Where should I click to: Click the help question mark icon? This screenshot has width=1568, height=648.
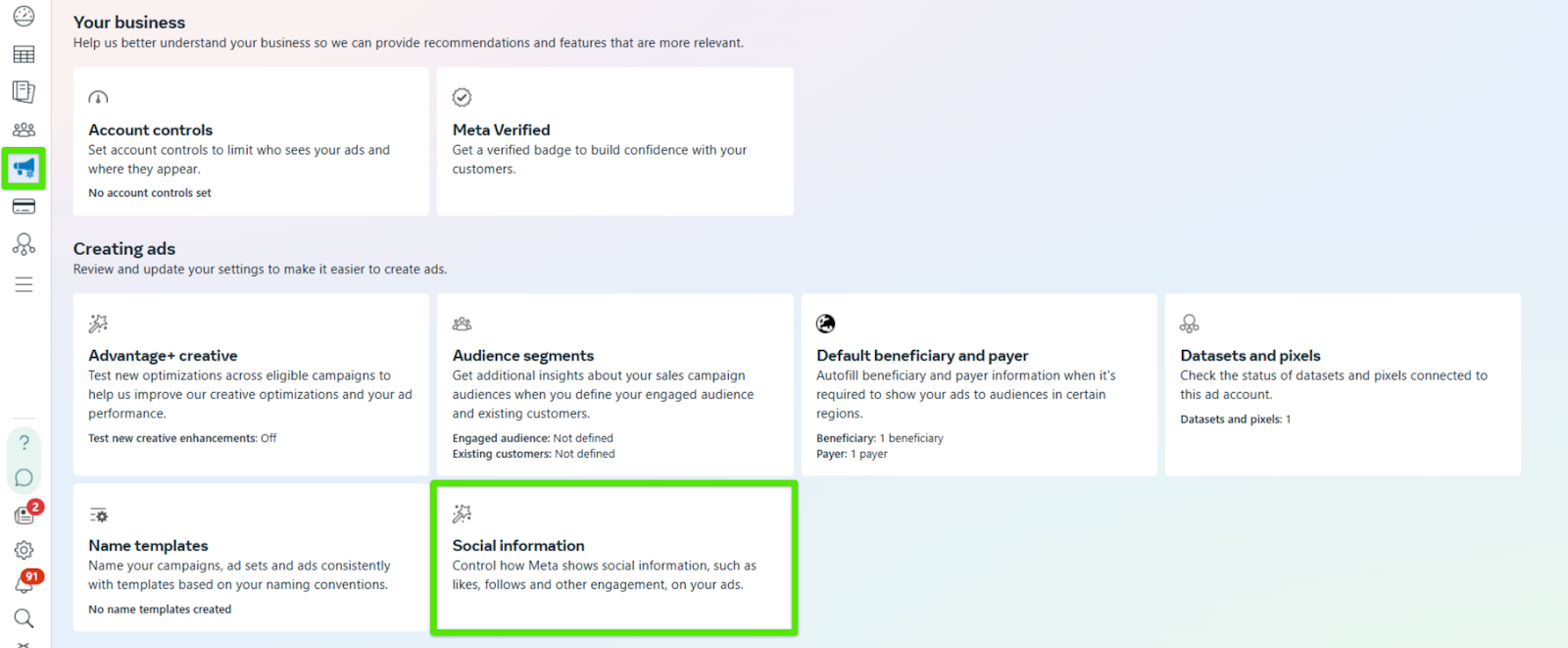click(x=23, y=443)
